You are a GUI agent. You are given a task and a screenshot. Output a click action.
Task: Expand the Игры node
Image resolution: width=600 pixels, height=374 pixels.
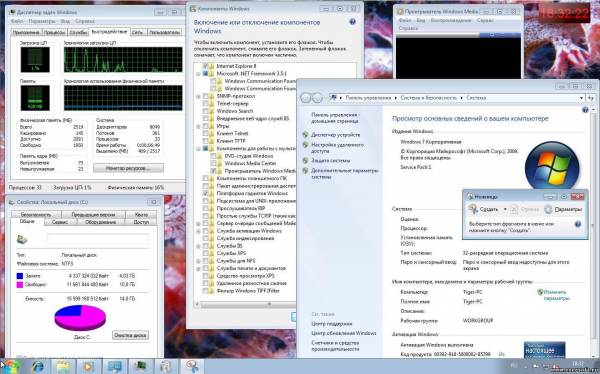(199, 126)
